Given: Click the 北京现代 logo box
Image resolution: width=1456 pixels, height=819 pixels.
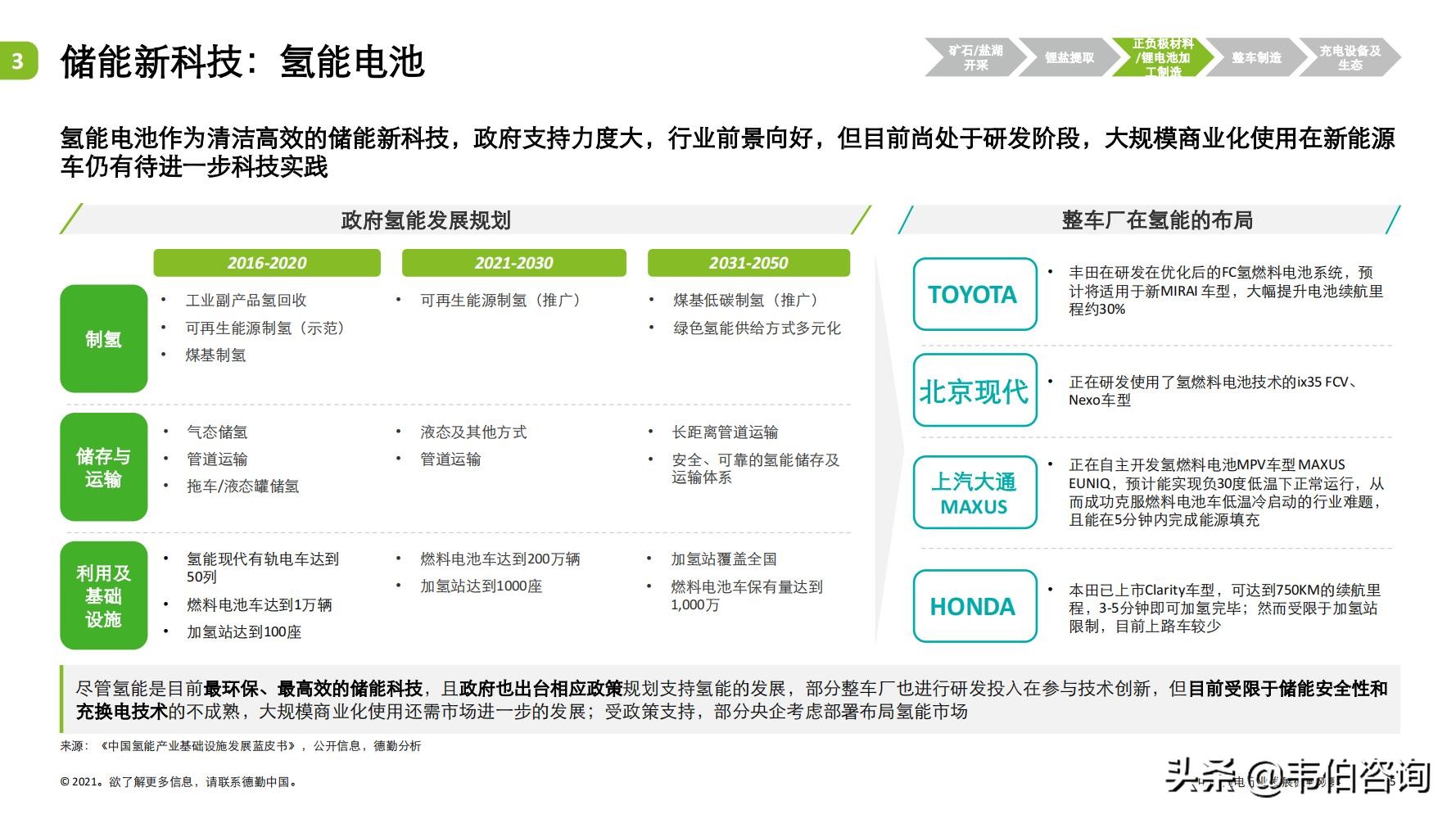Looking at the screenshot, I should [x=974, y=391].
